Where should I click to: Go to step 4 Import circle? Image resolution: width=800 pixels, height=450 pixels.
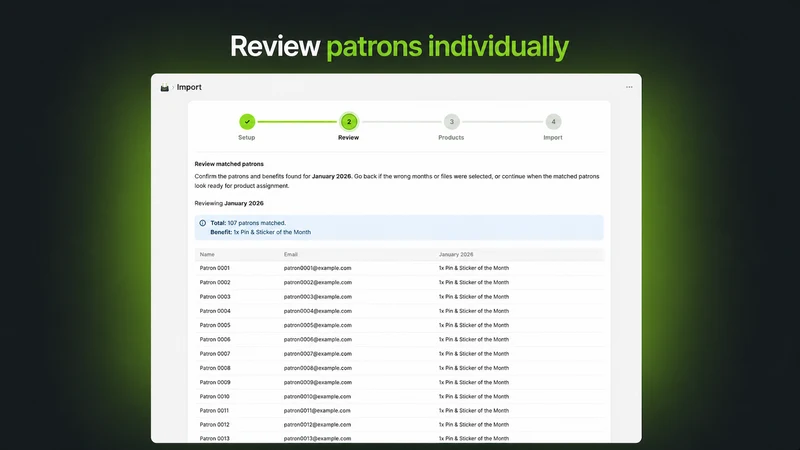coord(554,121)
